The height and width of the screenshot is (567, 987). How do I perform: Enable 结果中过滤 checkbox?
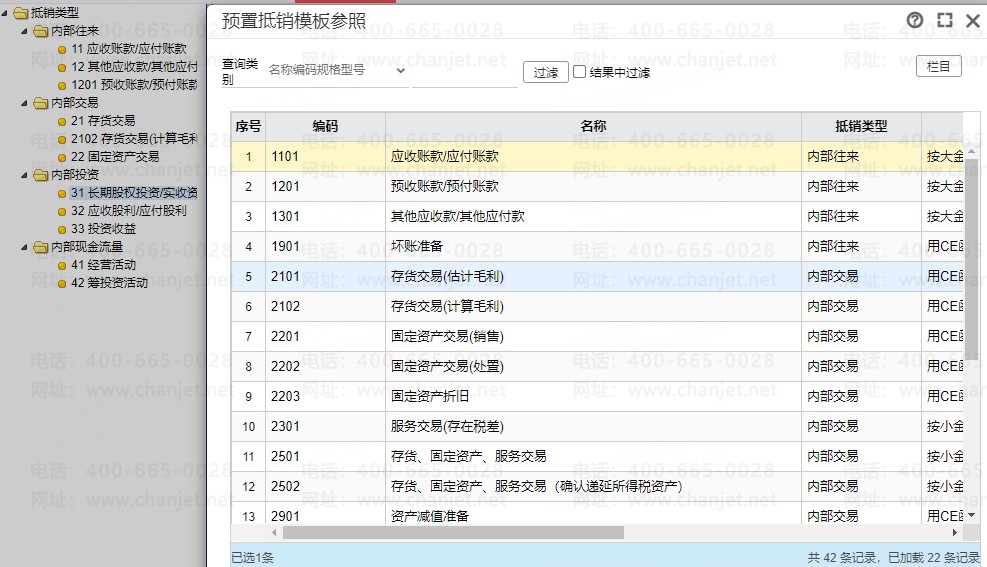(579, 72)
